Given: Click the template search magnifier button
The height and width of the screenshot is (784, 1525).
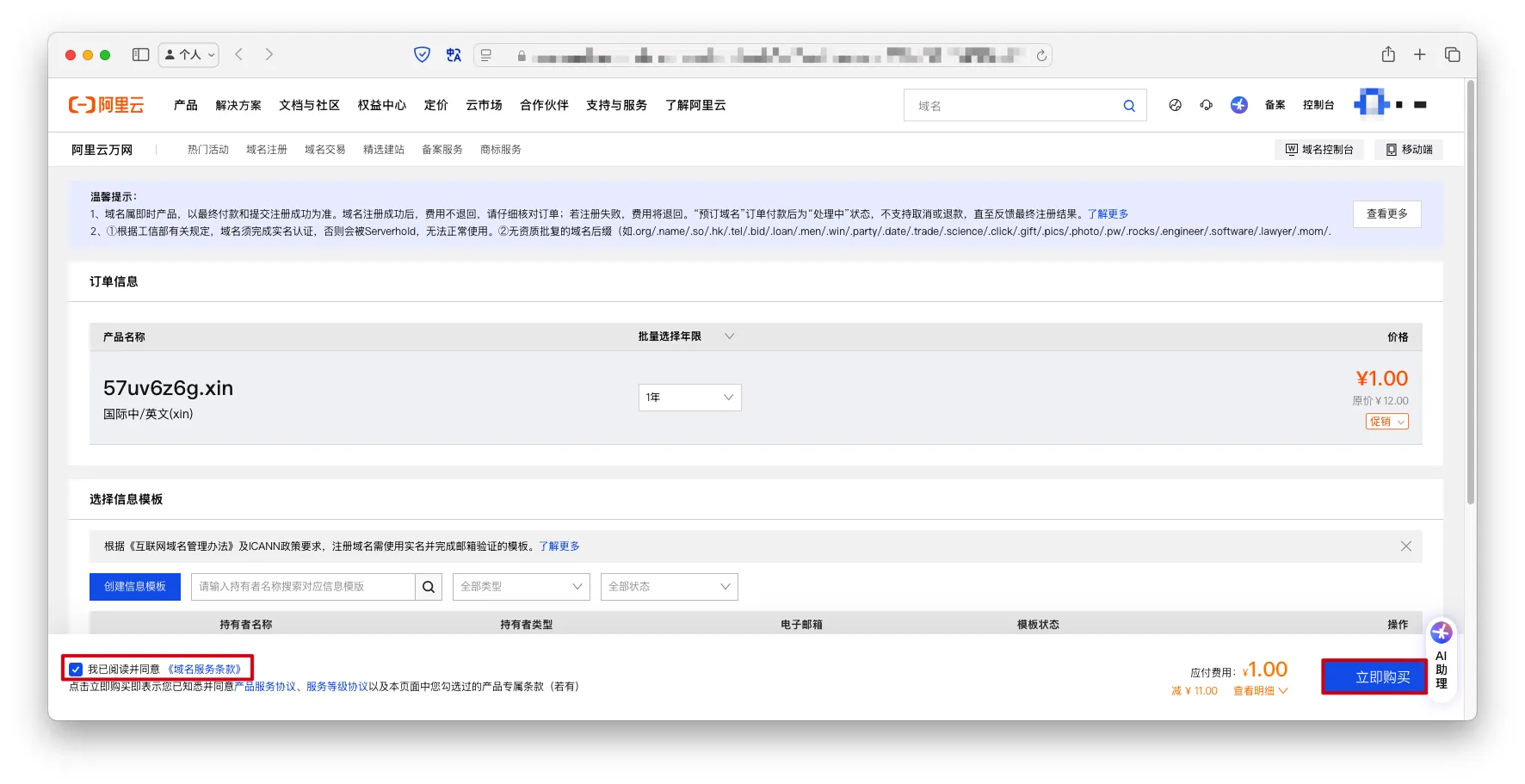Looking at the screenshot, I should pyautogui.click(x=429, y=587).
